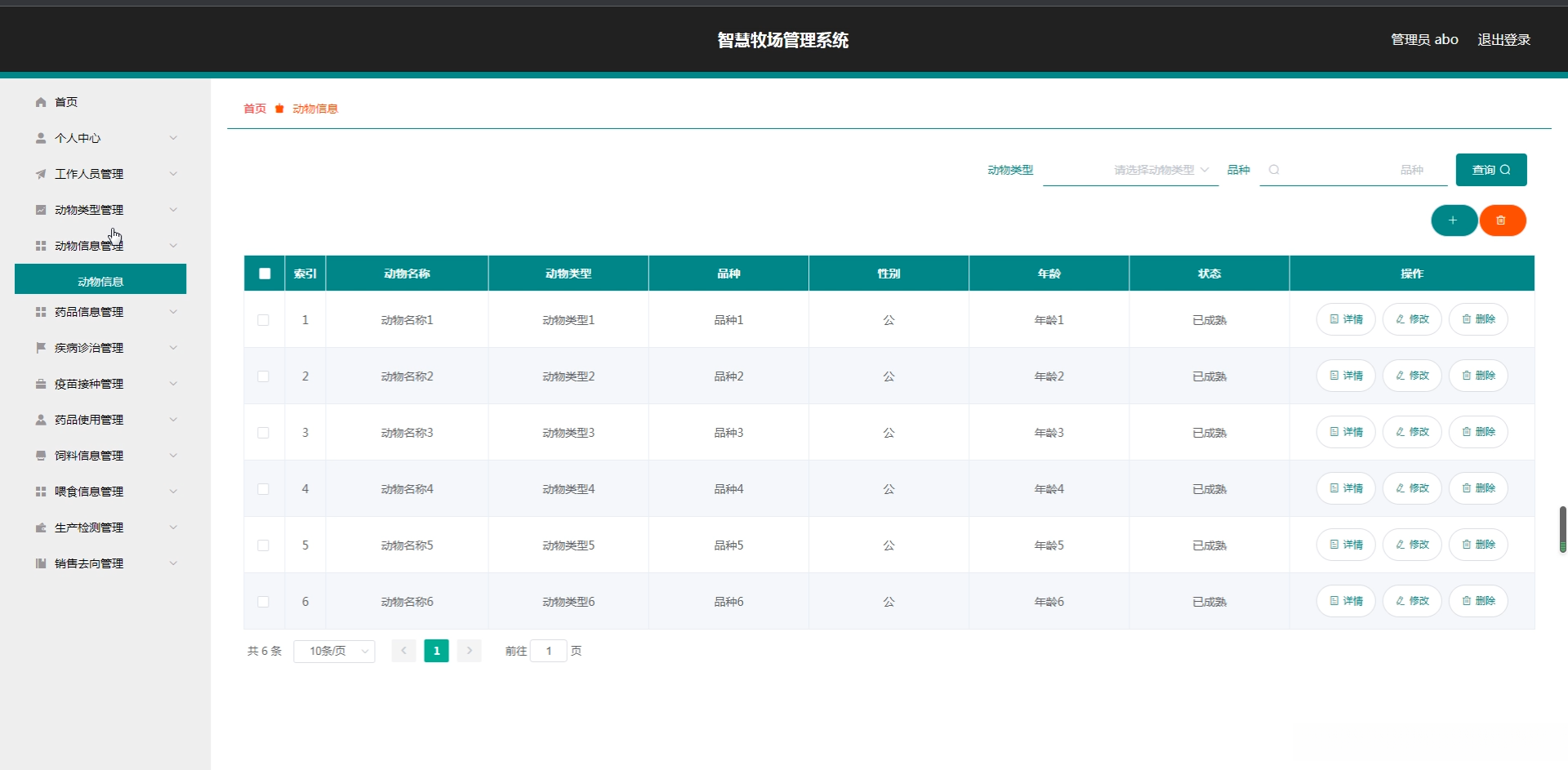Click the user icon beside 药品使用管理
1568x770 pixels.
point(41,420)
